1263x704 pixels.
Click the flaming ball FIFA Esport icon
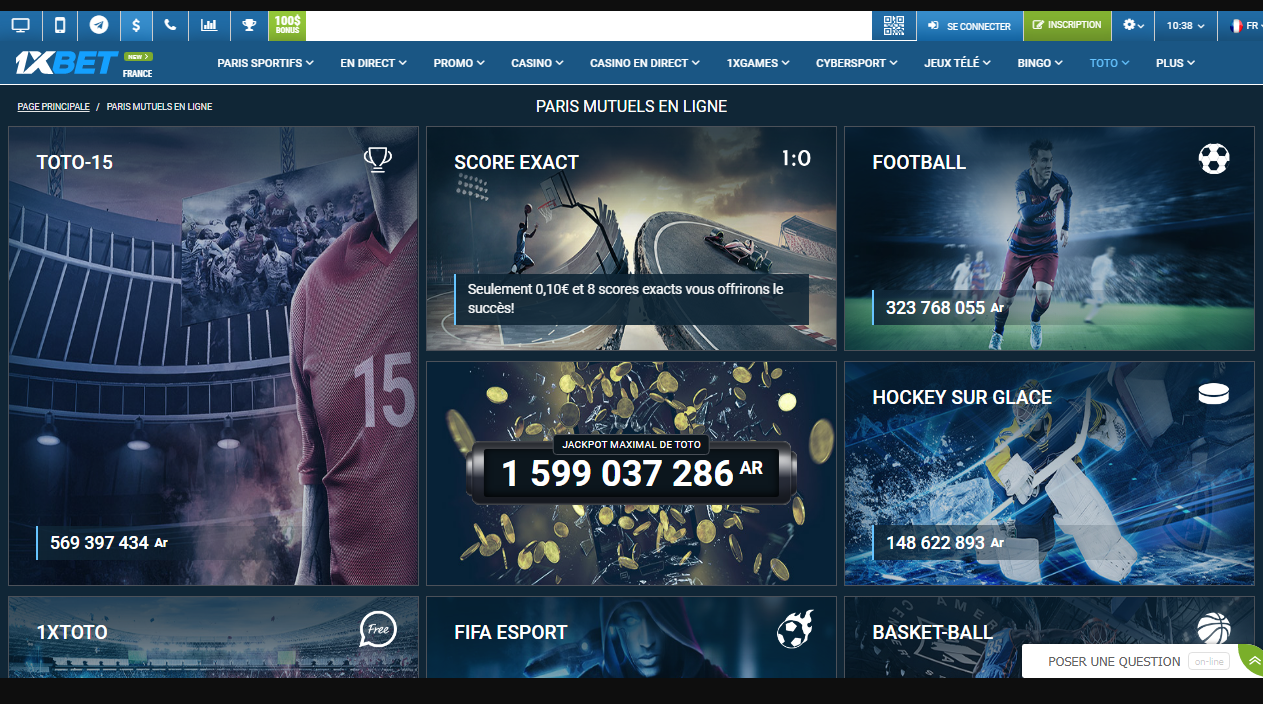click(x=795, y=629)
